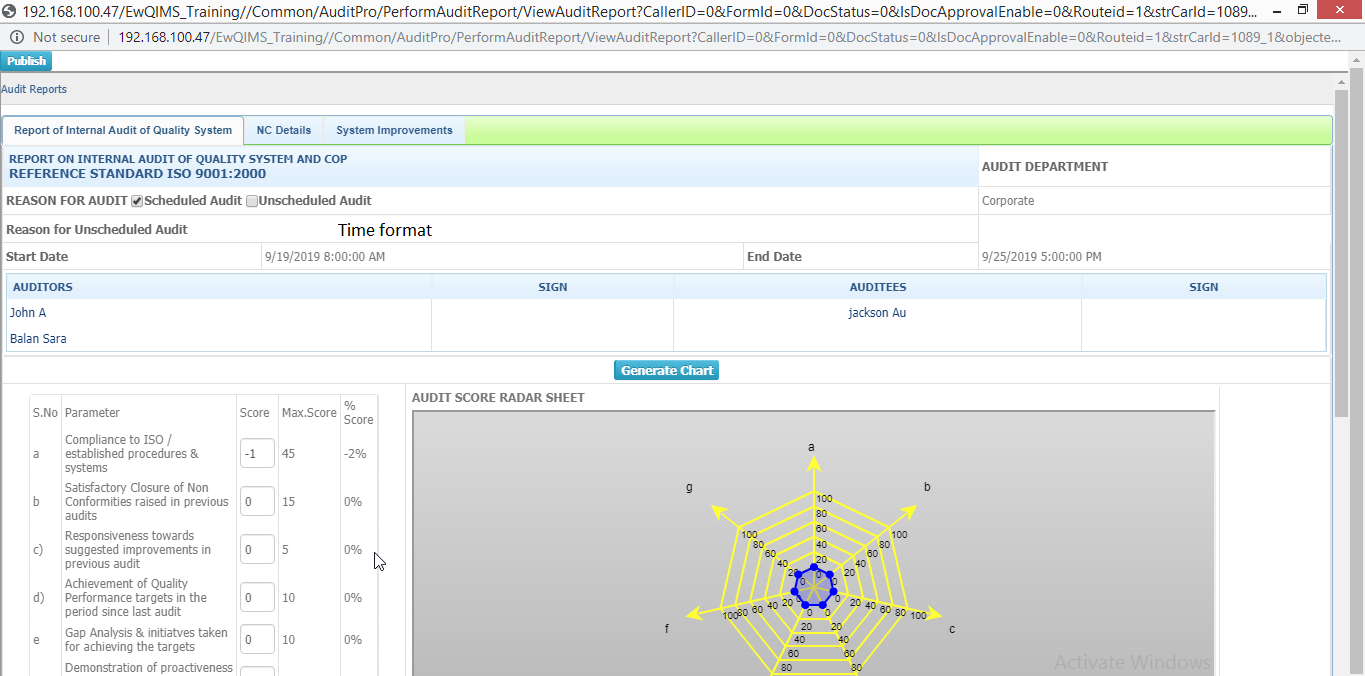This screenshot has height=676, width=1365.
Task: Click the Max.Score value 15
Action: (289, 502)
